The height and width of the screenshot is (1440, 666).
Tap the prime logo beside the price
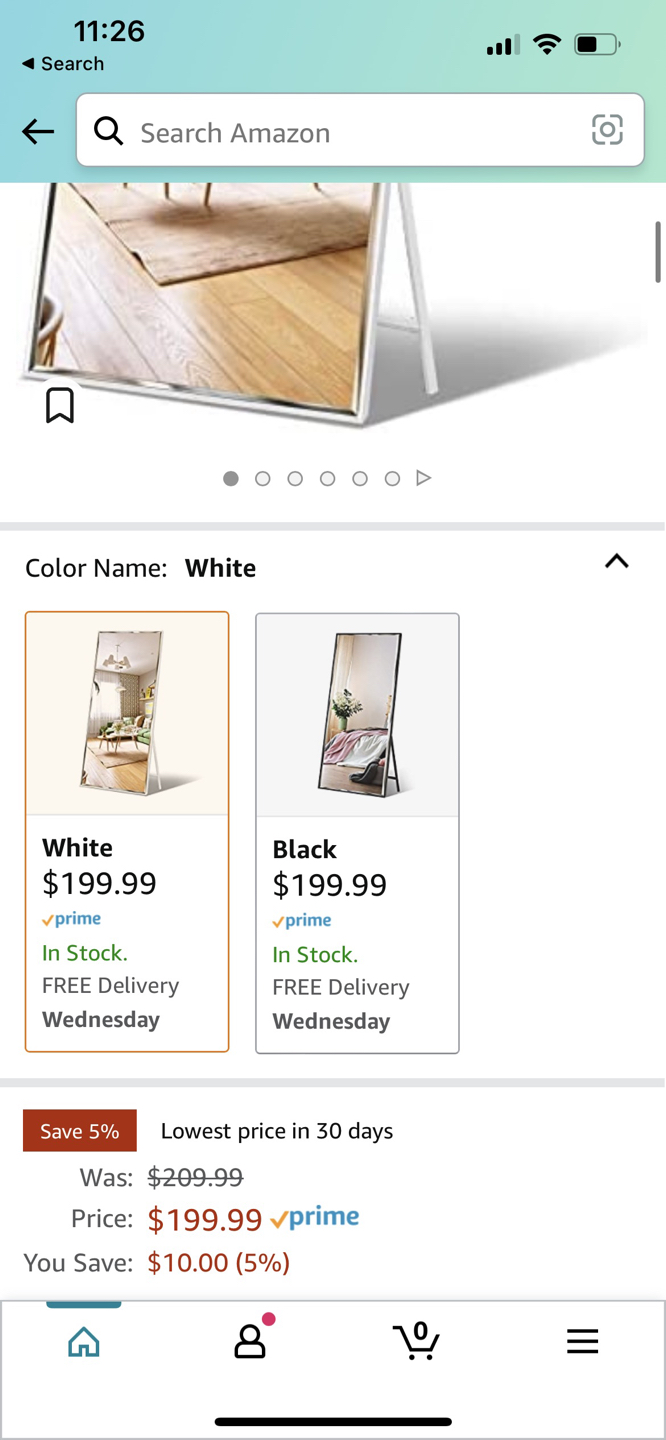point(315,1218)
